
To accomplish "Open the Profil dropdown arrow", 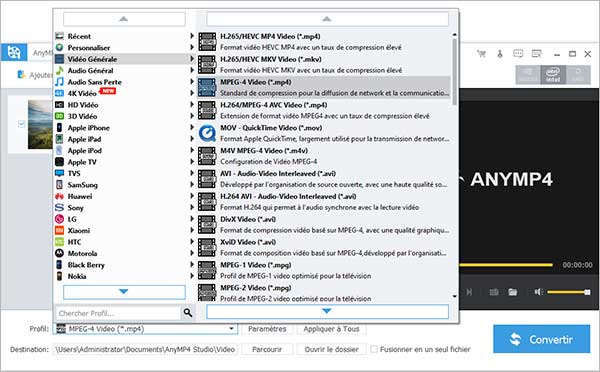I will point(231,329).
